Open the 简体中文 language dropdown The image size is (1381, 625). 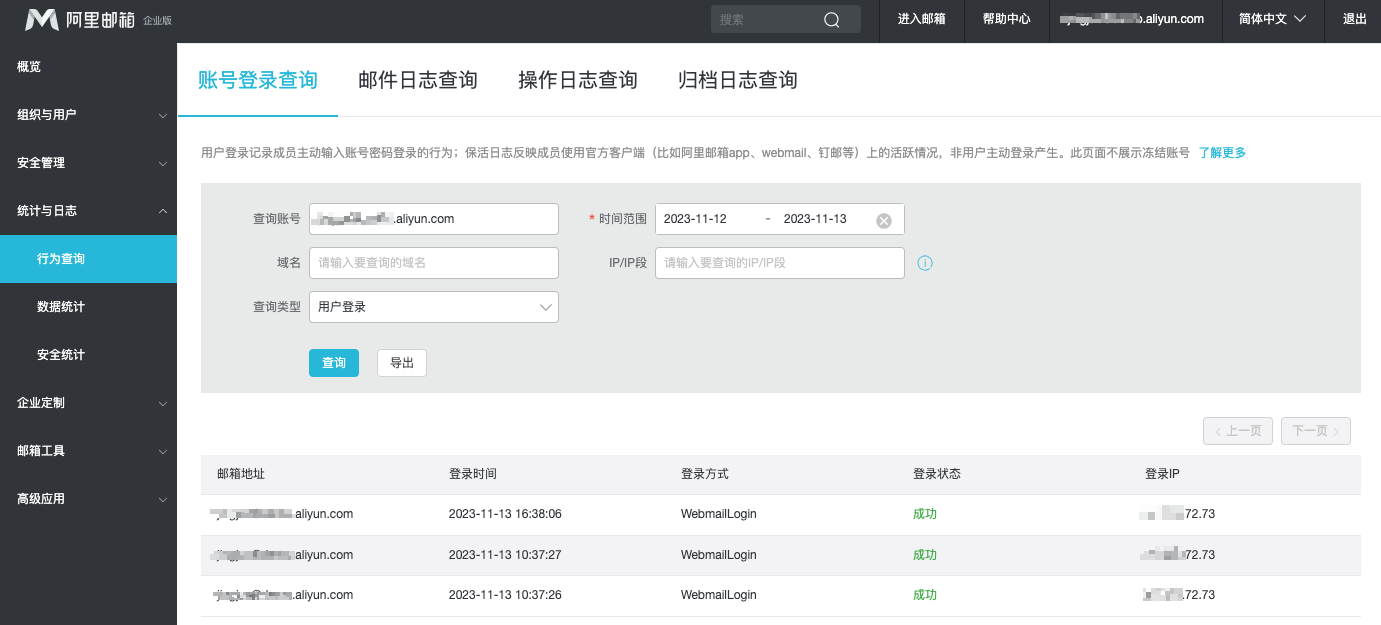click(1271, 18)
